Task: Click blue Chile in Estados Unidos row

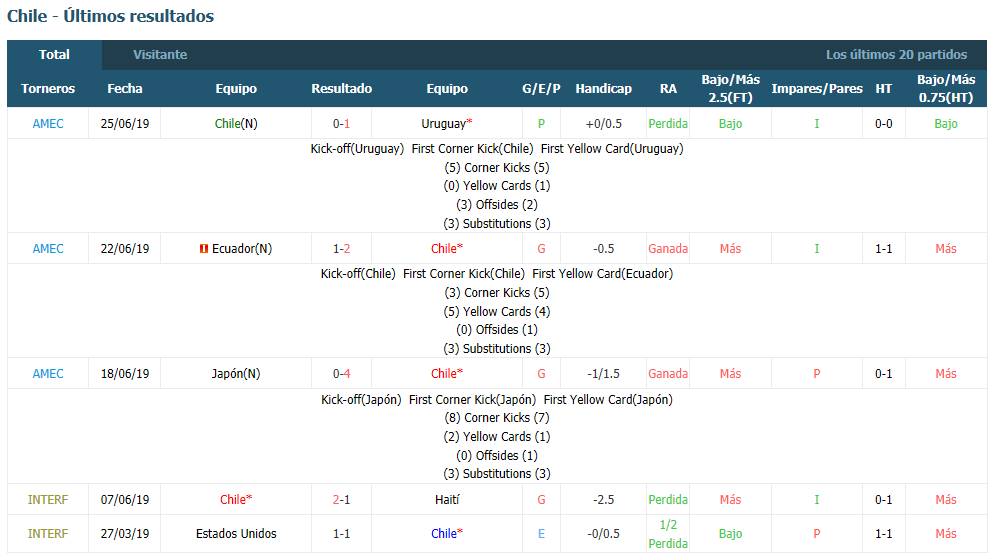Action: [x=443, y=534]
